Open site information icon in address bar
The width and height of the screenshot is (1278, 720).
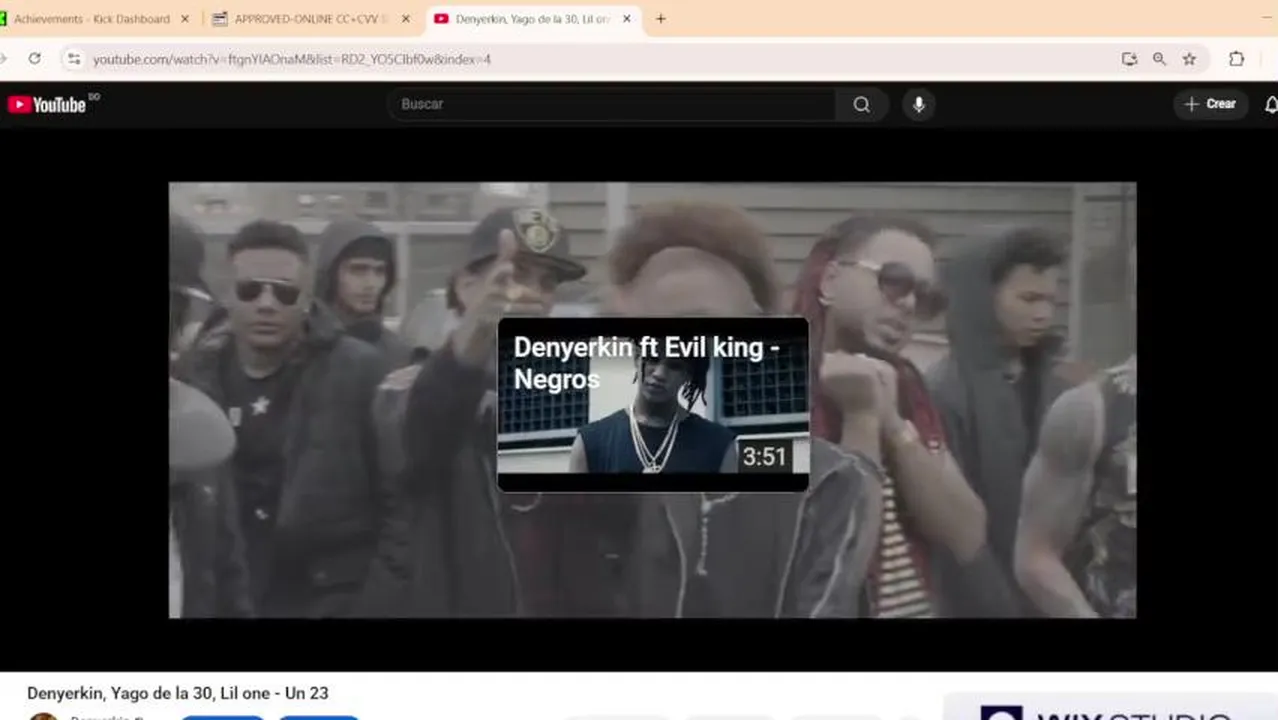pos(73,59)
